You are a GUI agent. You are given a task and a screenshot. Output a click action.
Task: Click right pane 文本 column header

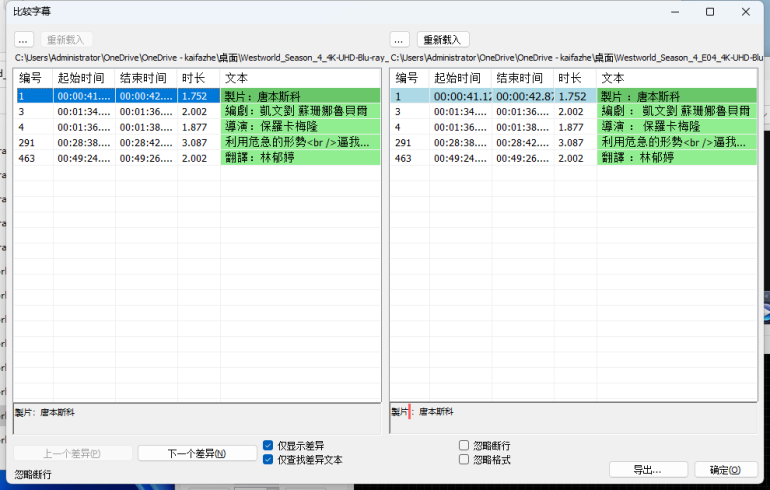coord(677,78)
